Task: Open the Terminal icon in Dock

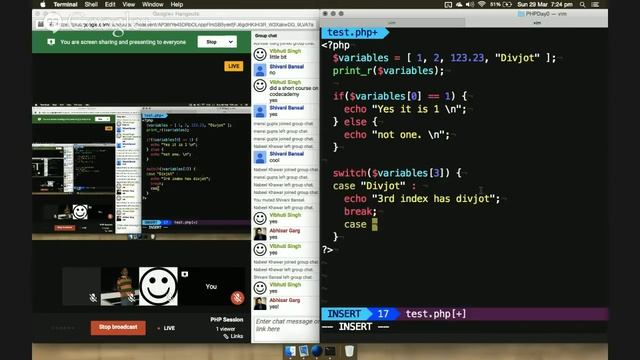Action: point(330,351)
